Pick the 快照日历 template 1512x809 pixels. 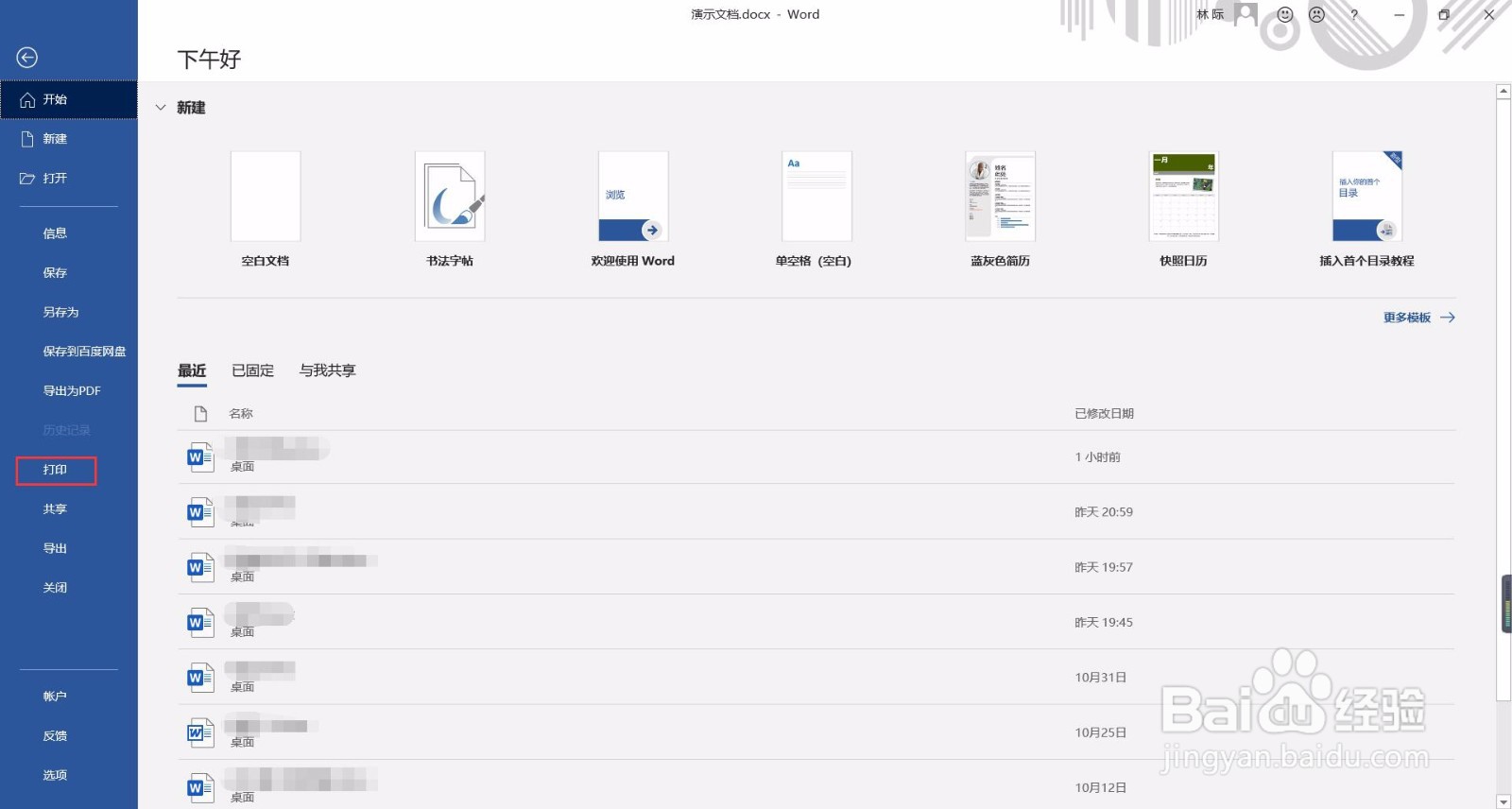pos(1184,197)
